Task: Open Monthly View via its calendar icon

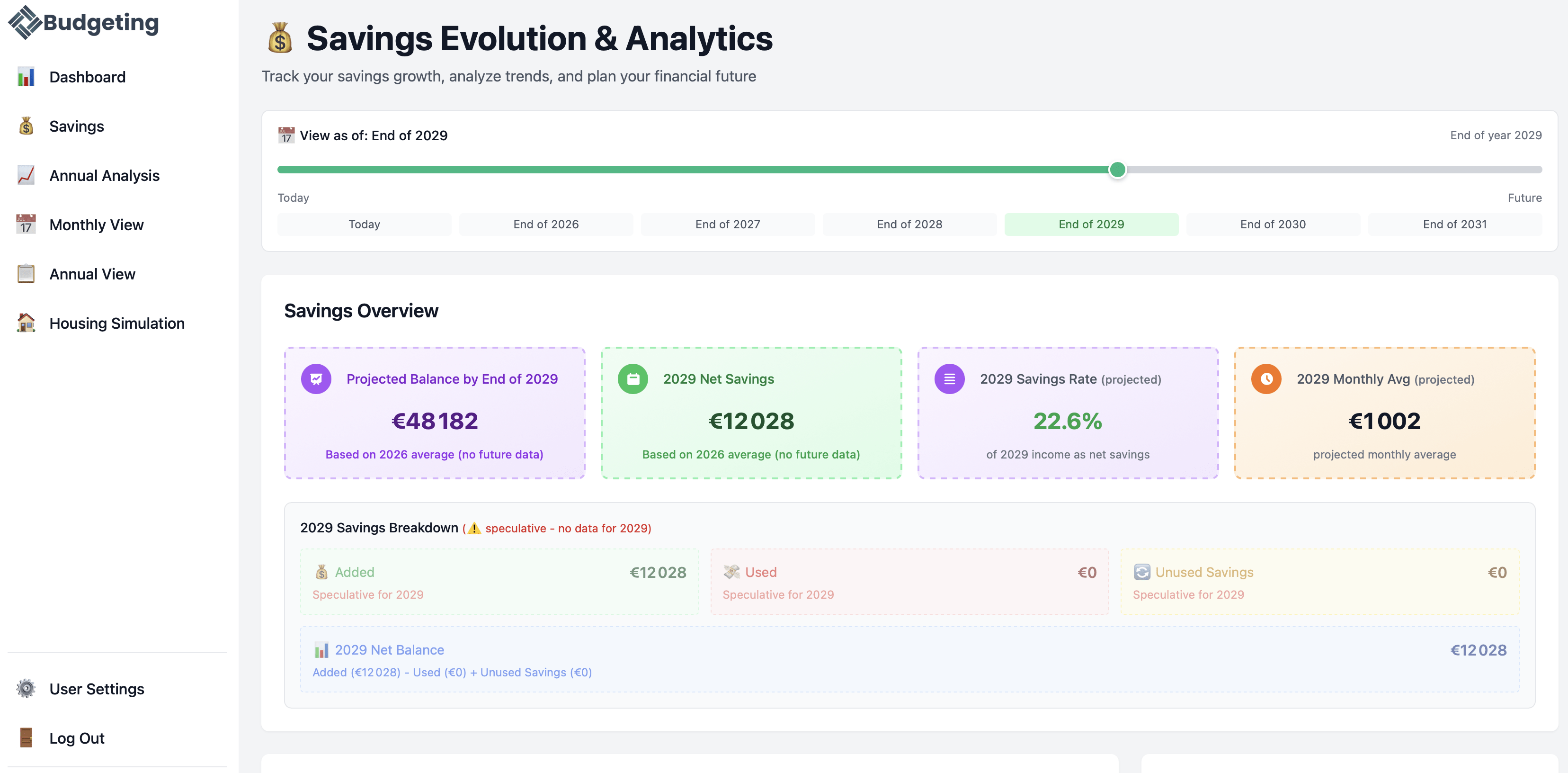Action: click(x=26, y=224)
